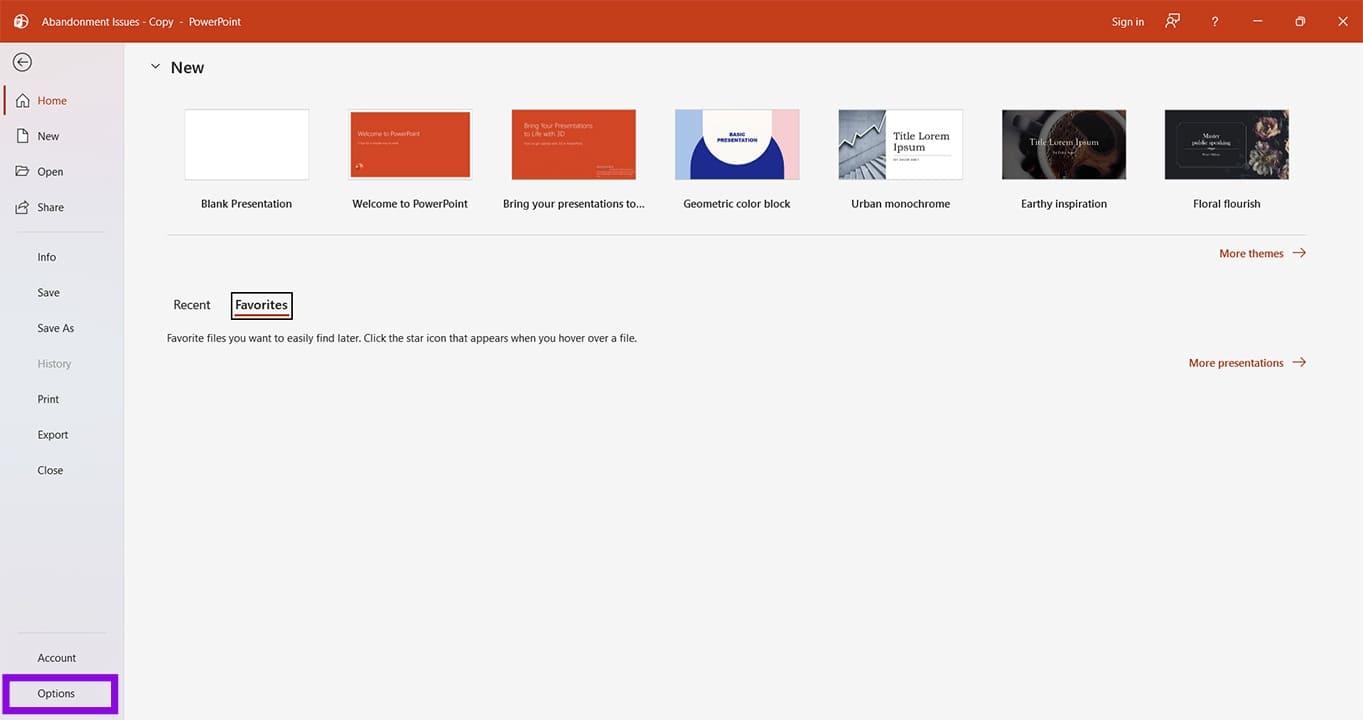
Task: Click the arrow beside More presentations
Action: pyautogui.click(x=1299, y=362)
